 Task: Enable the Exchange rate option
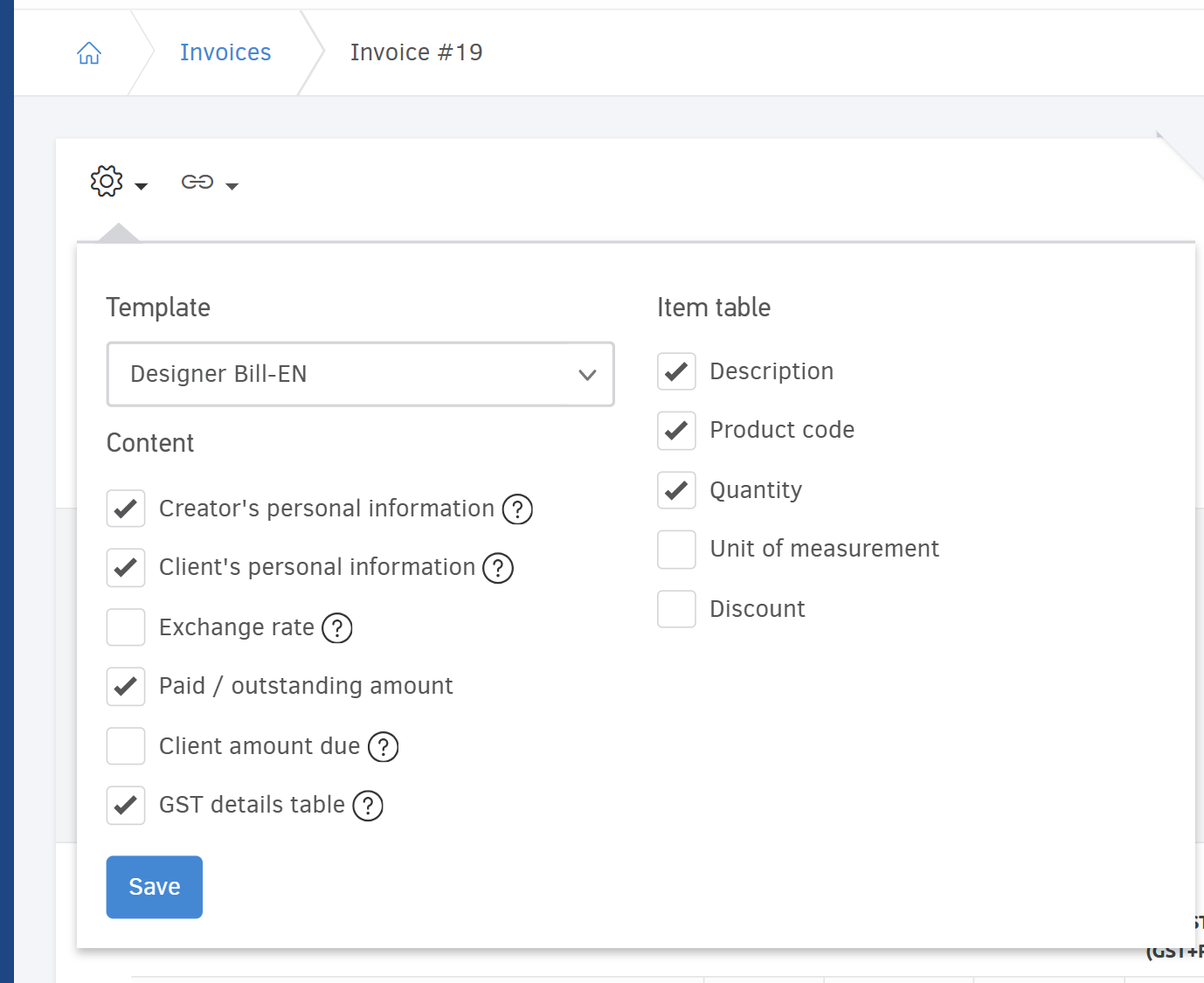[x=125, y=626]
